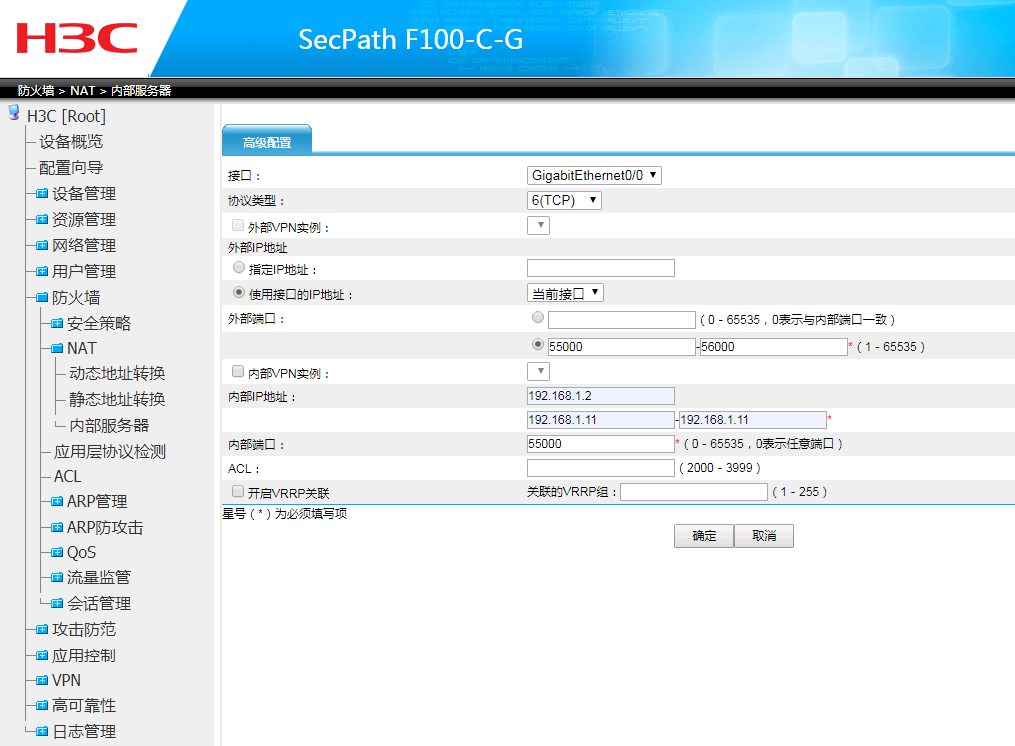Click the QoS tree label
The width and height of the screenshot is (1015, 746).
82,552
